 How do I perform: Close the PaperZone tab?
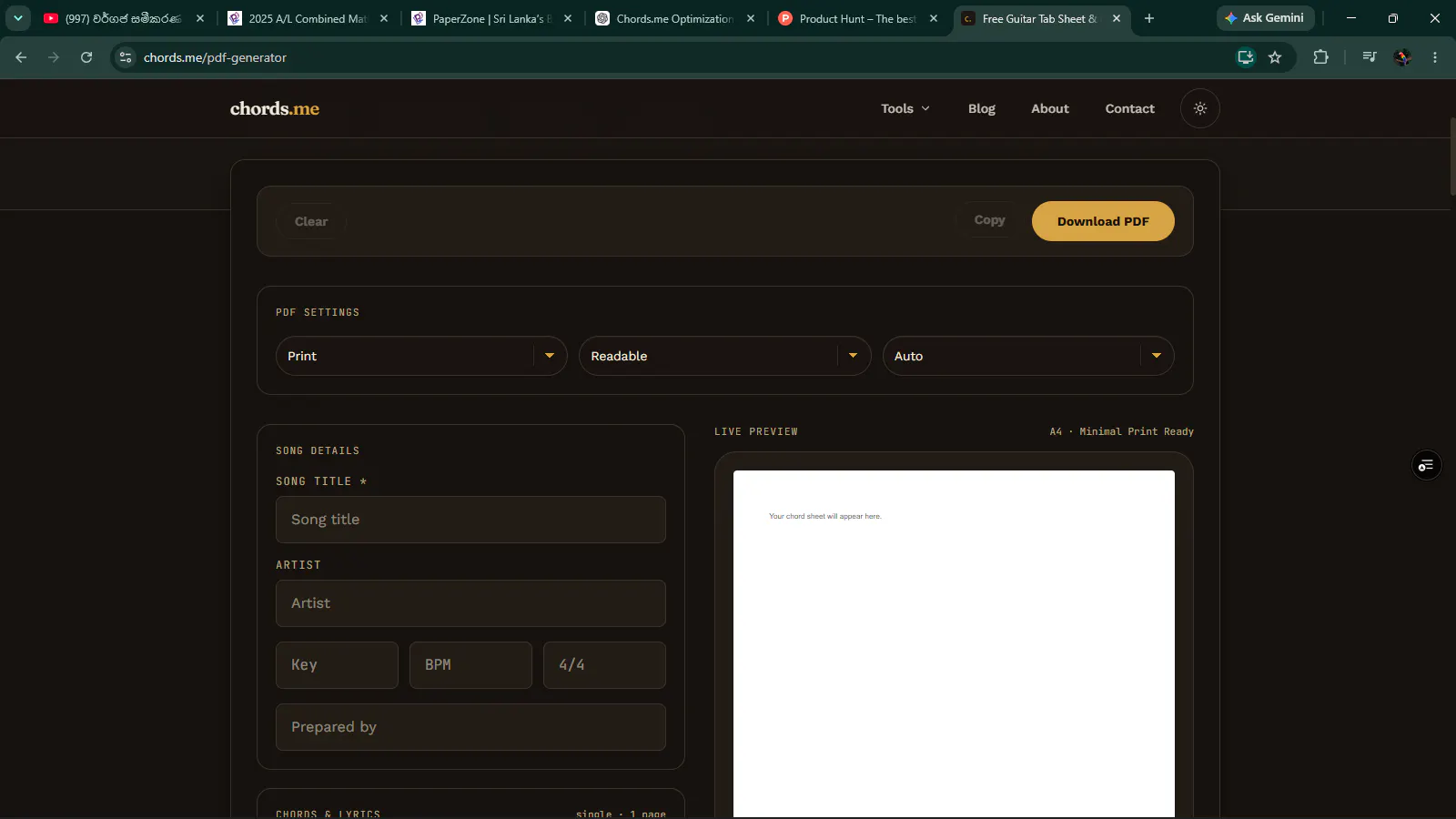(x=568, y=18)
